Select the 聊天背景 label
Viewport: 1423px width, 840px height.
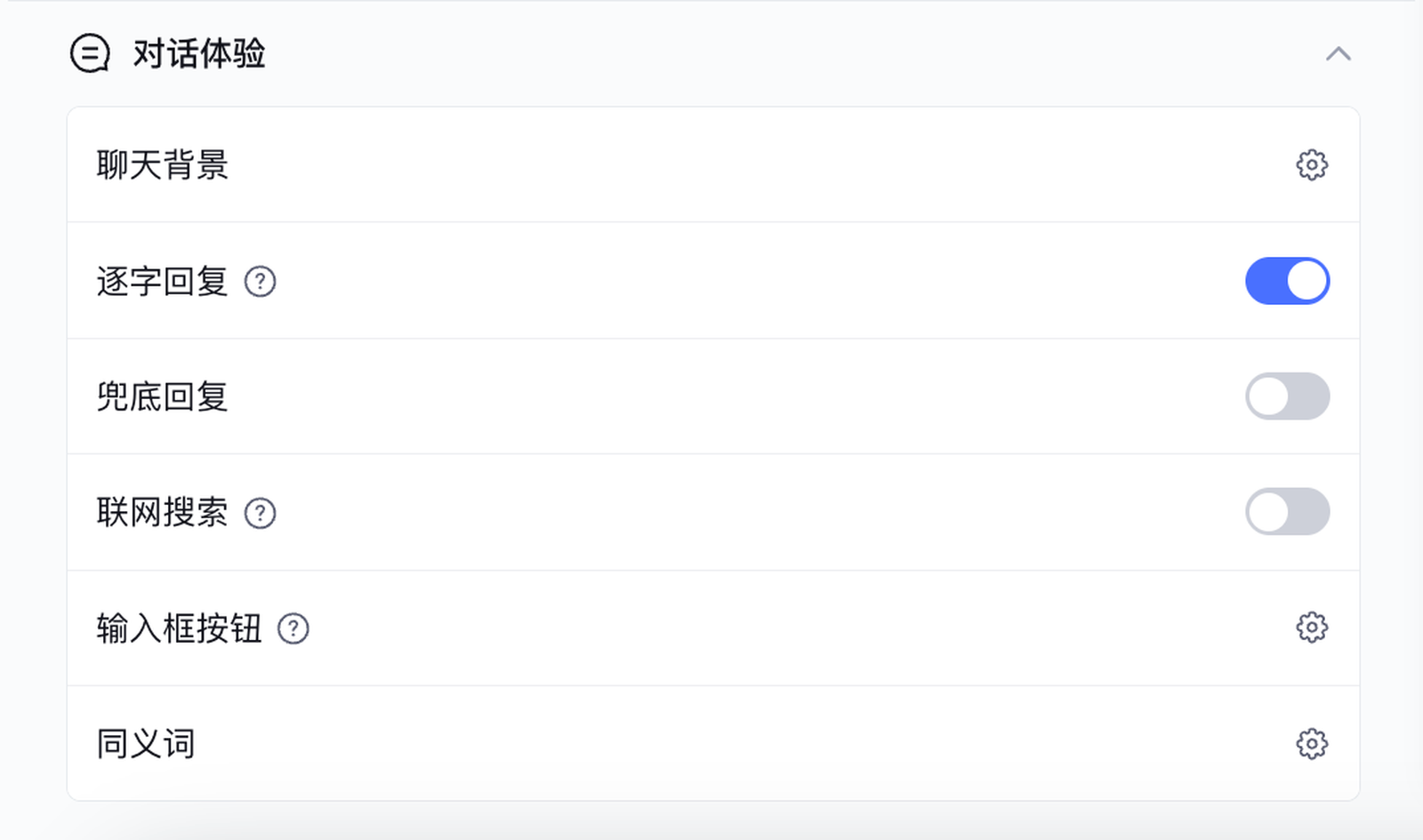(163, 165)
